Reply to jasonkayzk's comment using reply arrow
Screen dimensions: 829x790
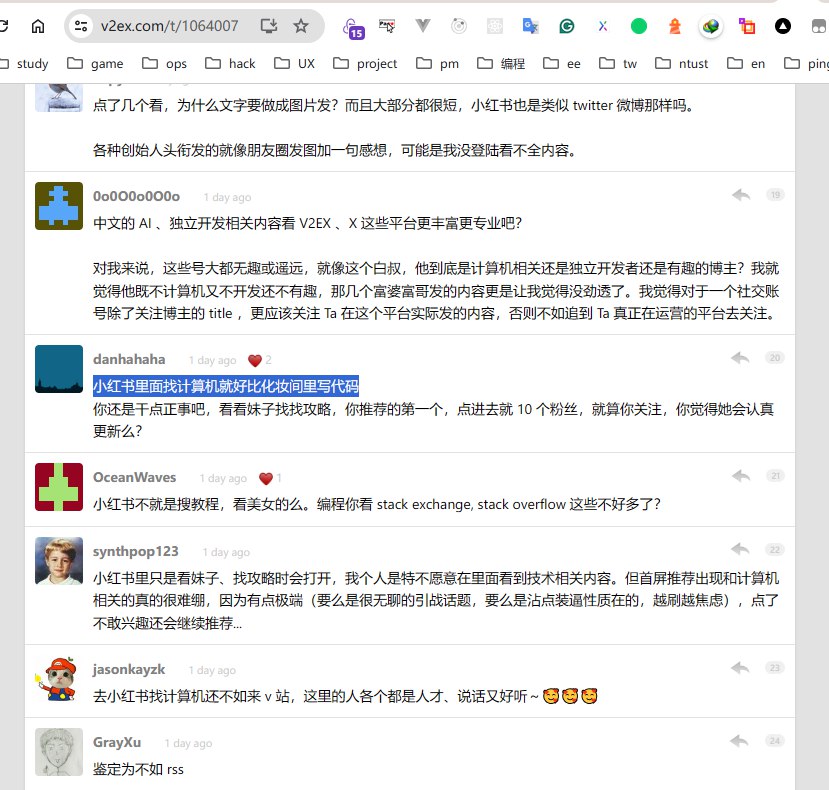pos(739,667)
